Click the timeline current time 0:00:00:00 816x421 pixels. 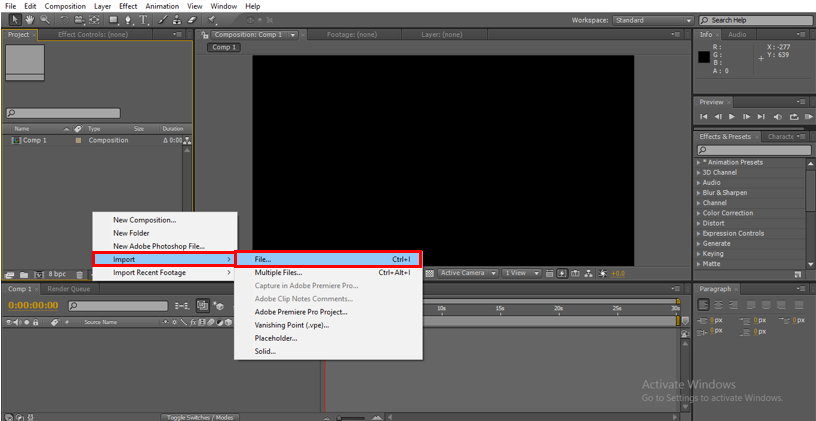(x=33, y=305)
